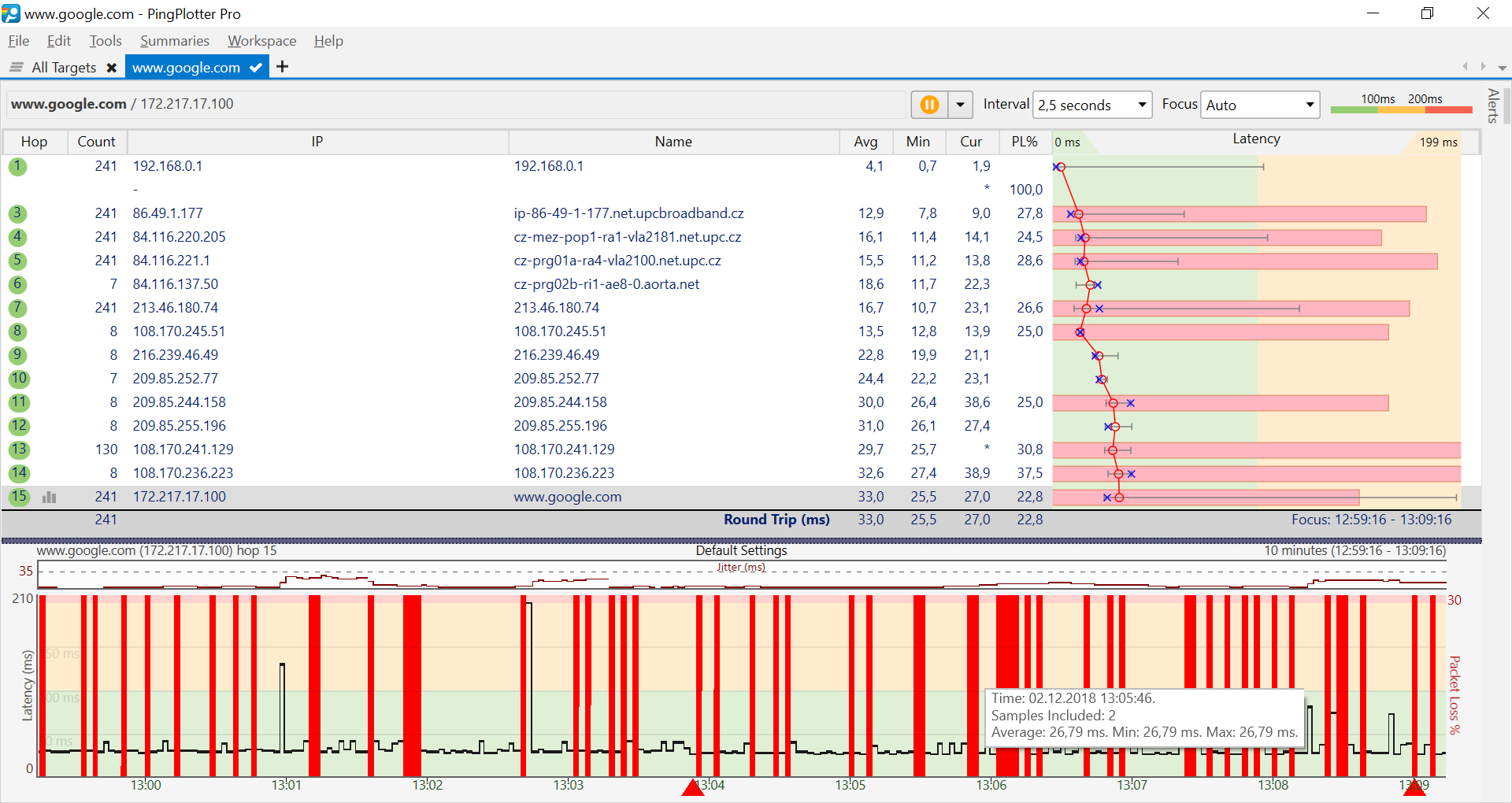The height and width of the screenshot is (803, 1512).
Task: Toggle hop 4 green circle
Action: (x=18, y=237)
